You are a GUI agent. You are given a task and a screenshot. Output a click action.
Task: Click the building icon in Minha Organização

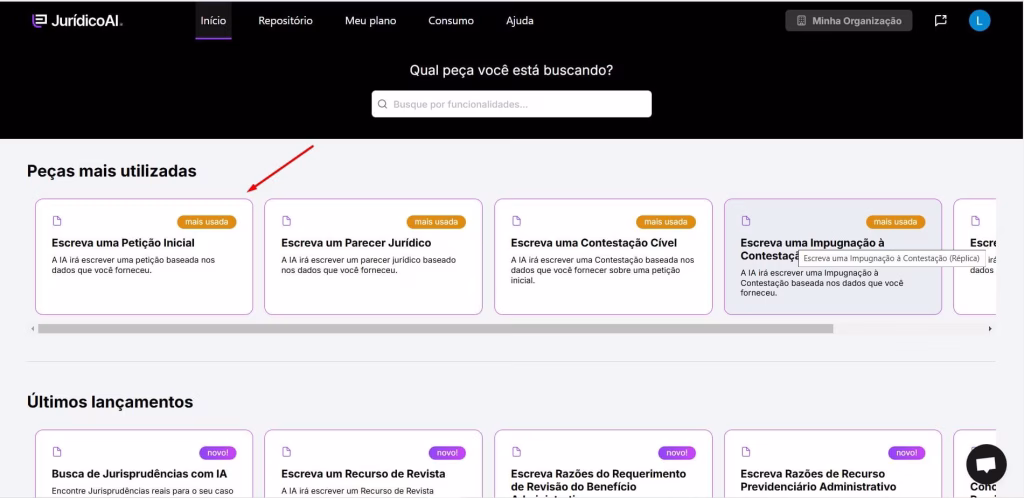click(801, 21)
